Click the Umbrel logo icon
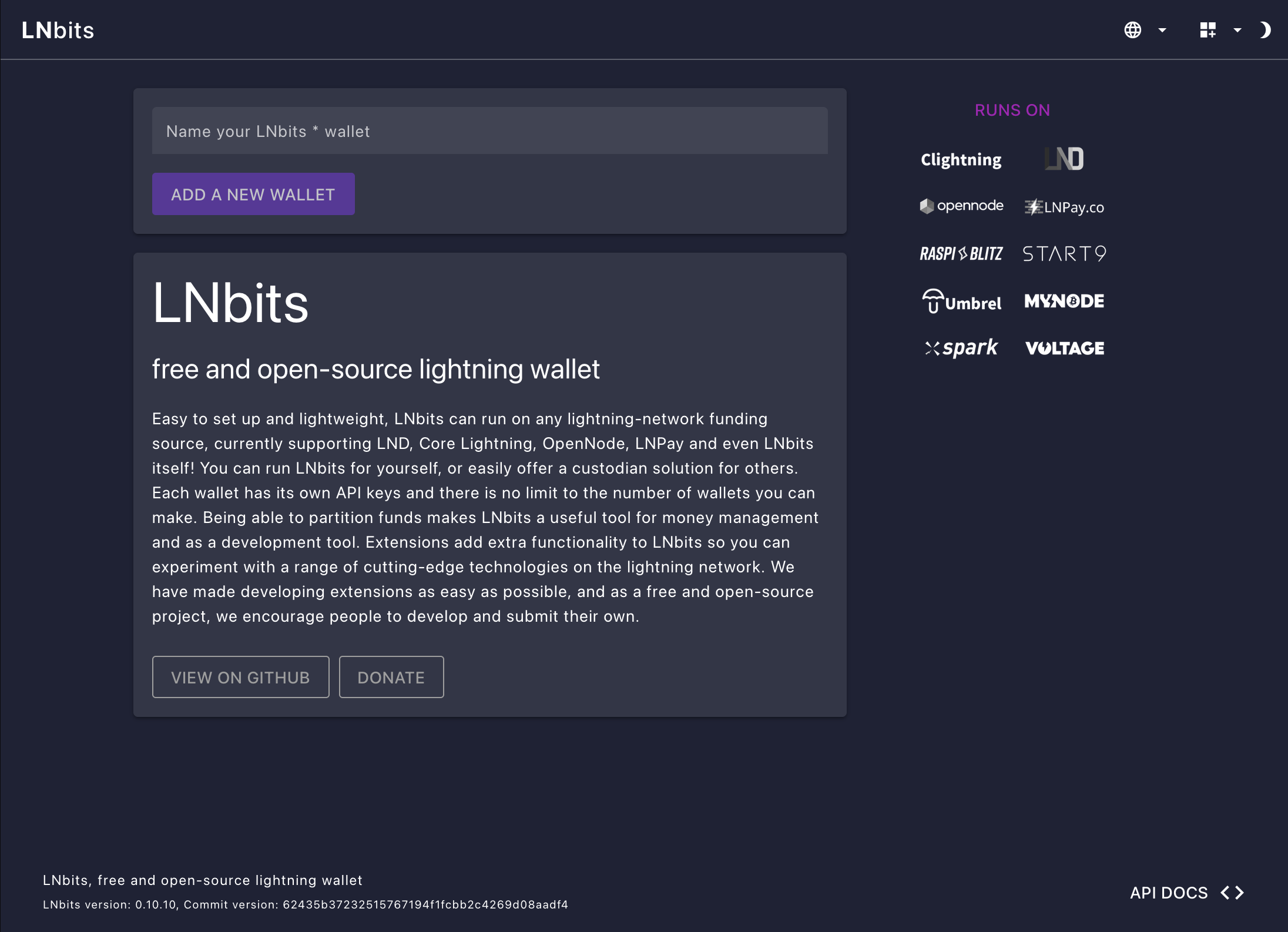The width and height of the screenshot is (1288, 932). pos(961,301)
